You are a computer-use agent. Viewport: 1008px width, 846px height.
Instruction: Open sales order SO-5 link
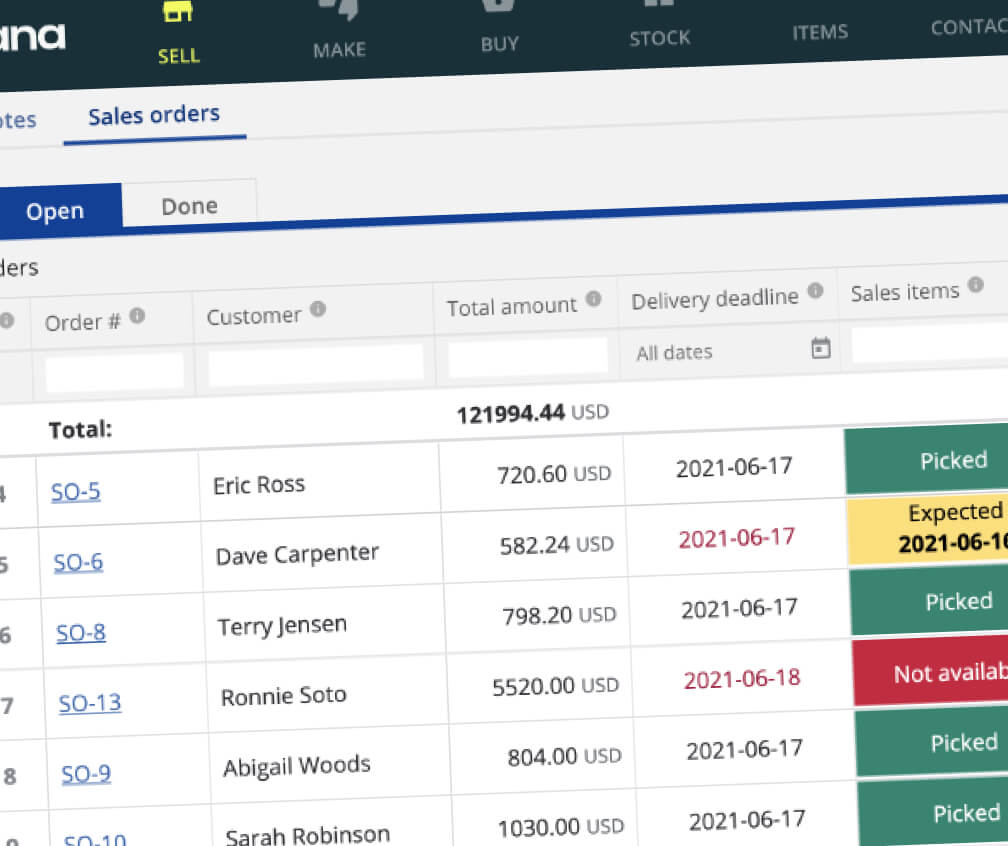[76, 491]
